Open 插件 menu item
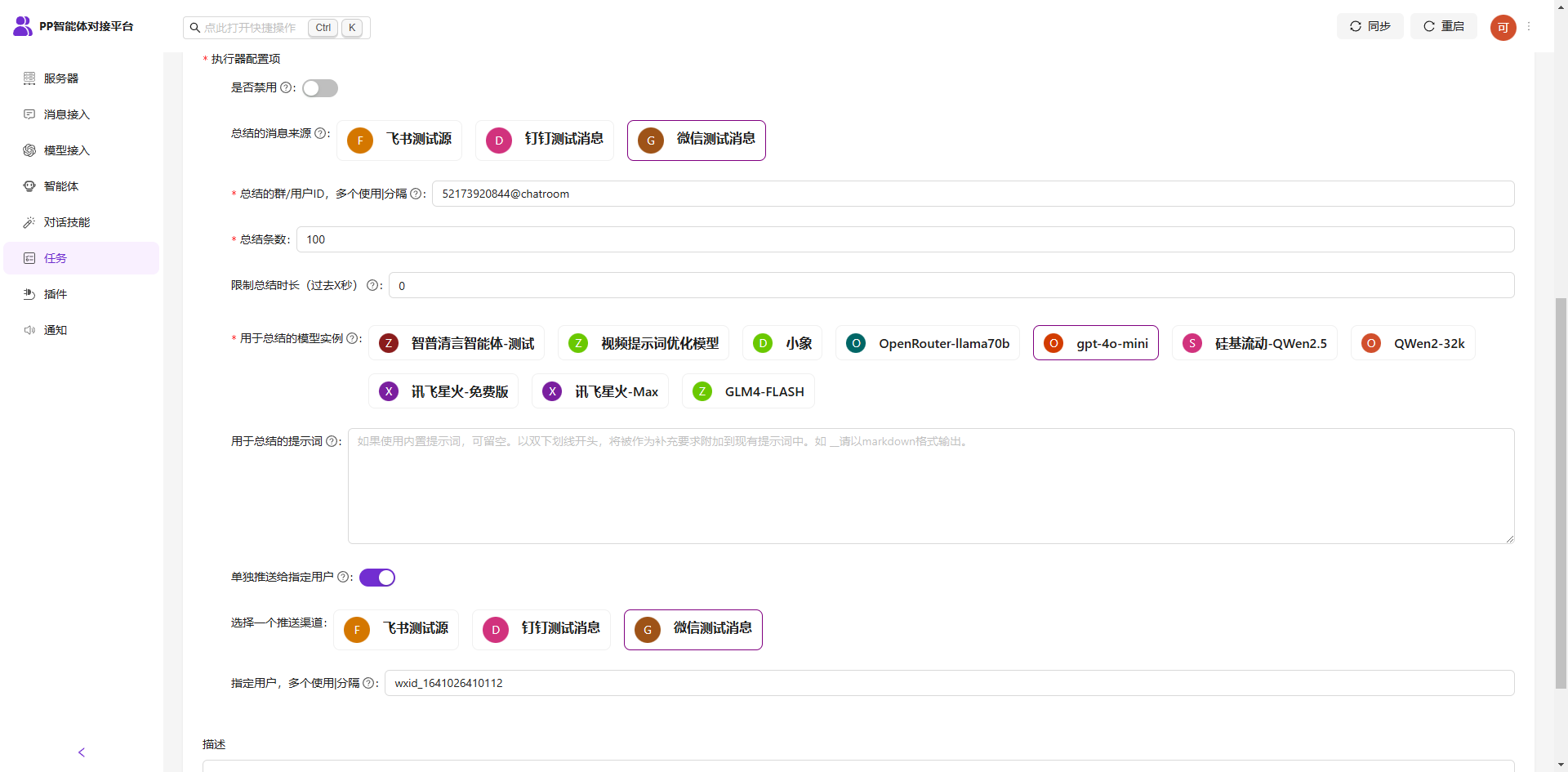This screenshot has width=1568, height=772. pos(82,294)
